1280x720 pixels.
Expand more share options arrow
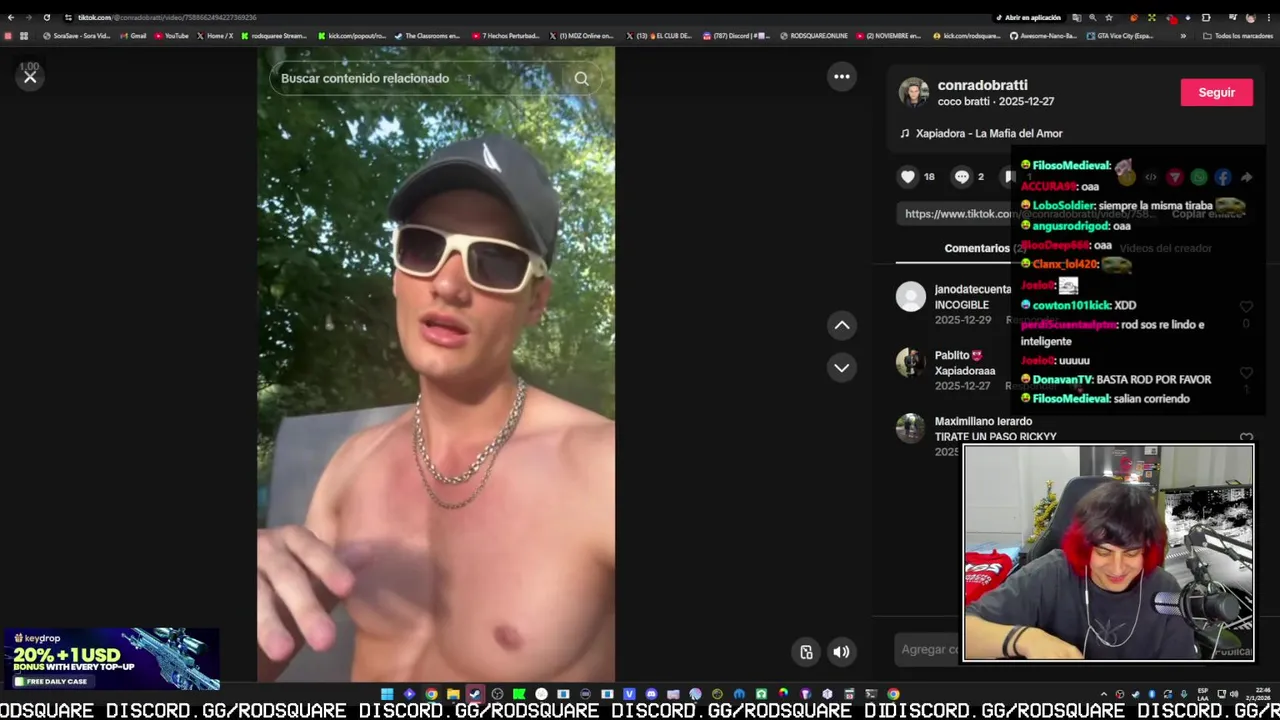[1247, 177]
